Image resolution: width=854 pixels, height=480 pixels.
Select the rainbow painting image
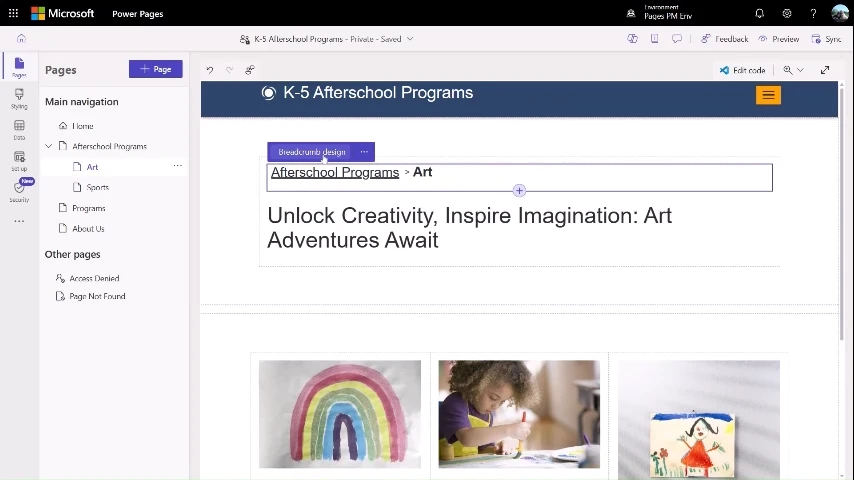(x=340, y=414)
